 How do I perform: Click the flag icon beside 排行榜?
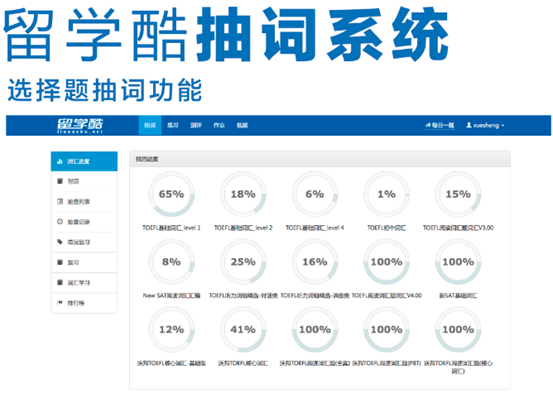coord(60,303)
